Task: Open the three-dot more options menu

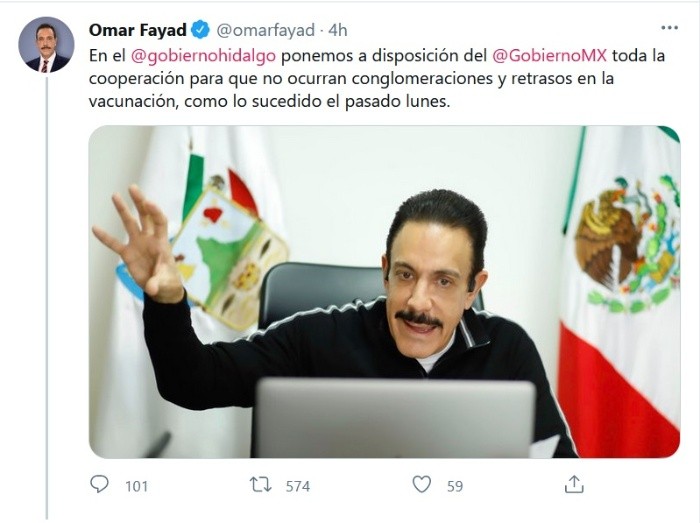Action: 669,28
